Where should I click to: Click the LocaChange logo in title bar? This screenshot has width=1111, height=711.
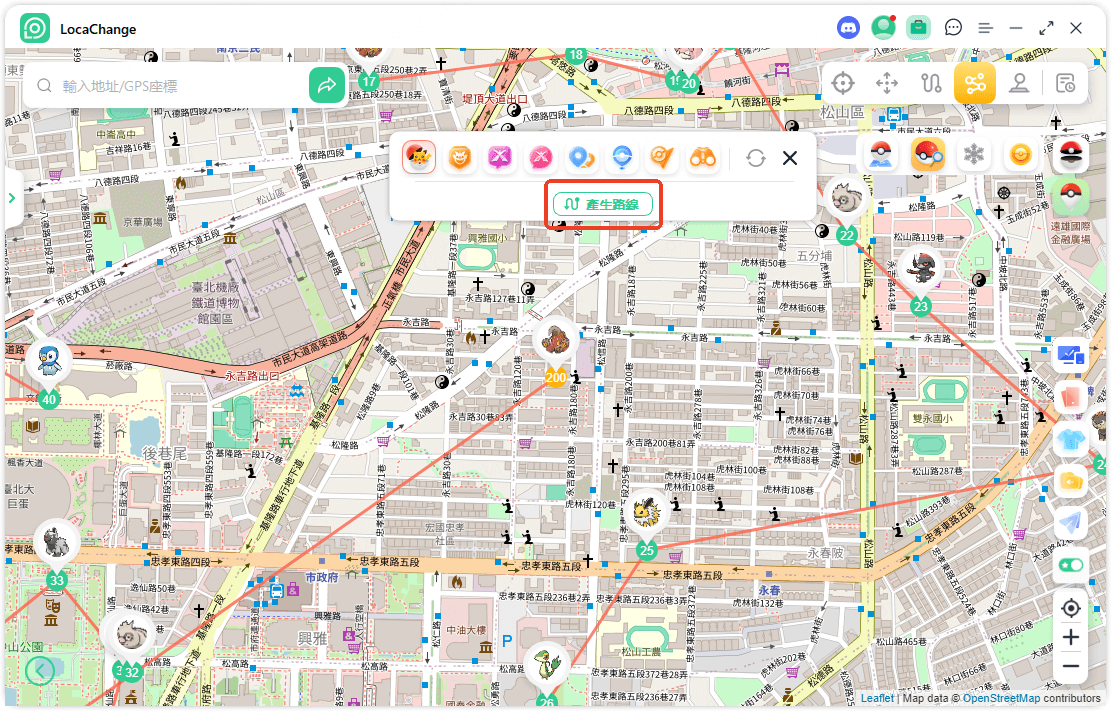click(35, 28)
